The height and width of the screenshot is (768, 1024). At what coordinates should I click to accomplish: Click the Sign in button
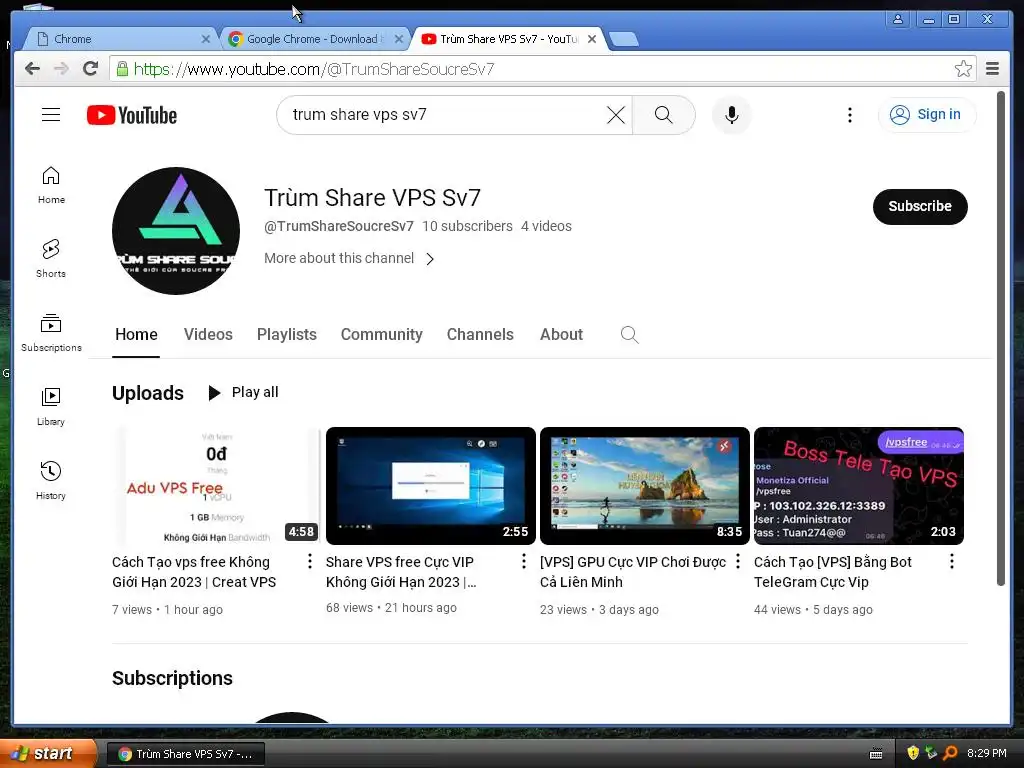(x=927, y=115)
